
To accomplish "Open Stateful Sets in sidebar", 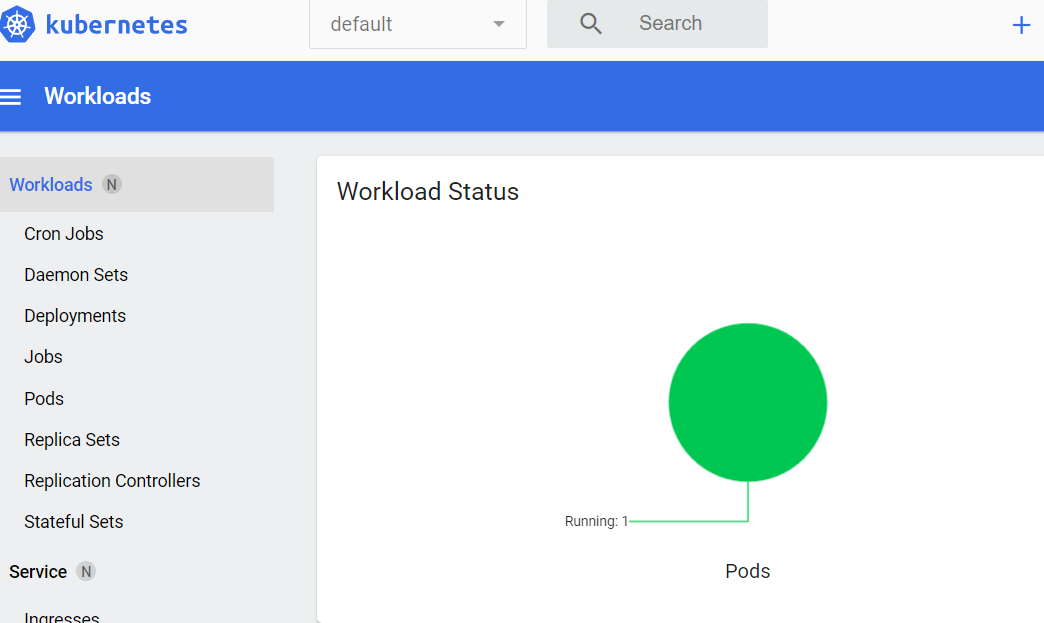I will click(74, 522).
